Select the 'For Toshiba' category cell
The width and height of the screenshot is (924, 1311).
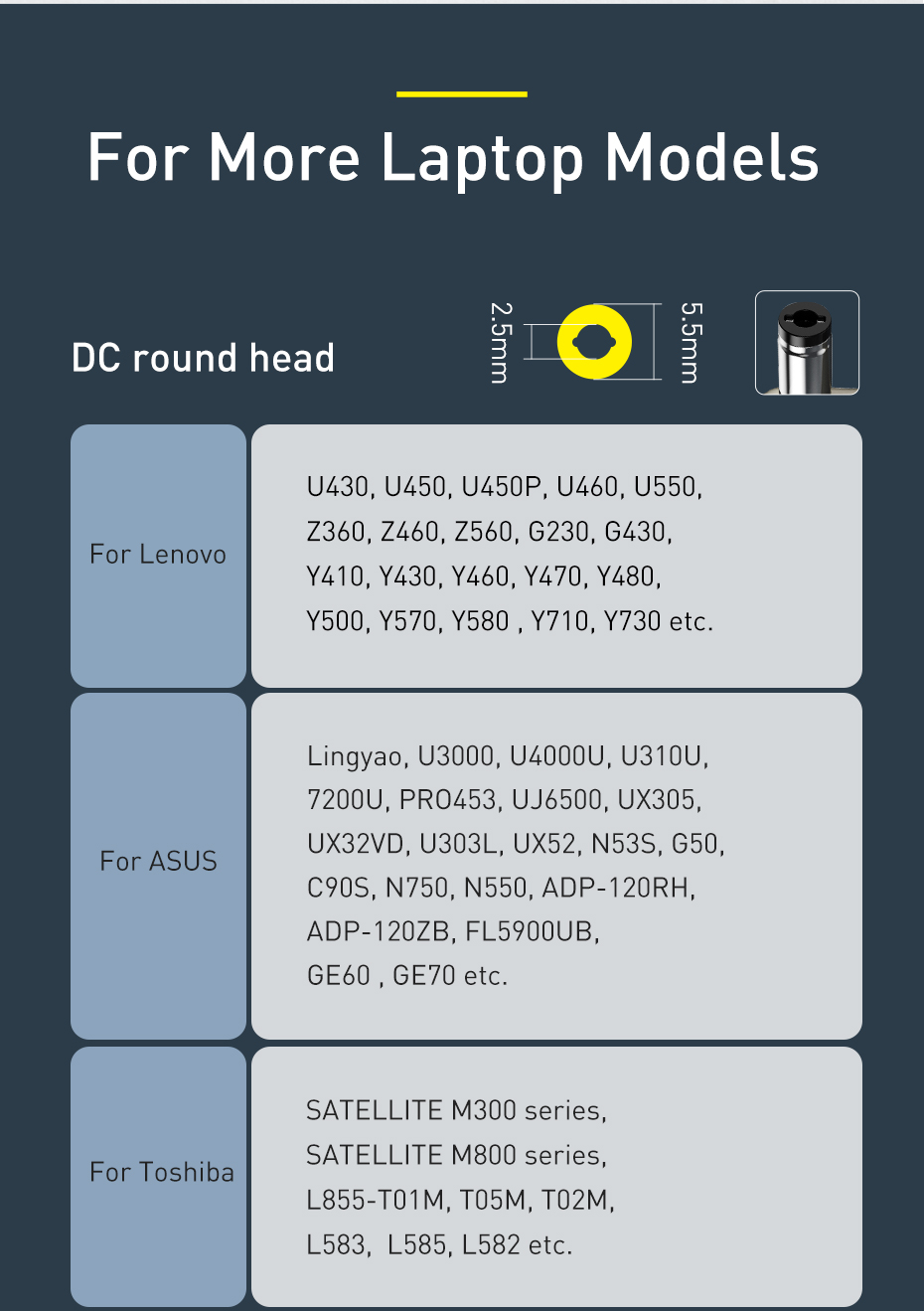tap(158, 1176)
